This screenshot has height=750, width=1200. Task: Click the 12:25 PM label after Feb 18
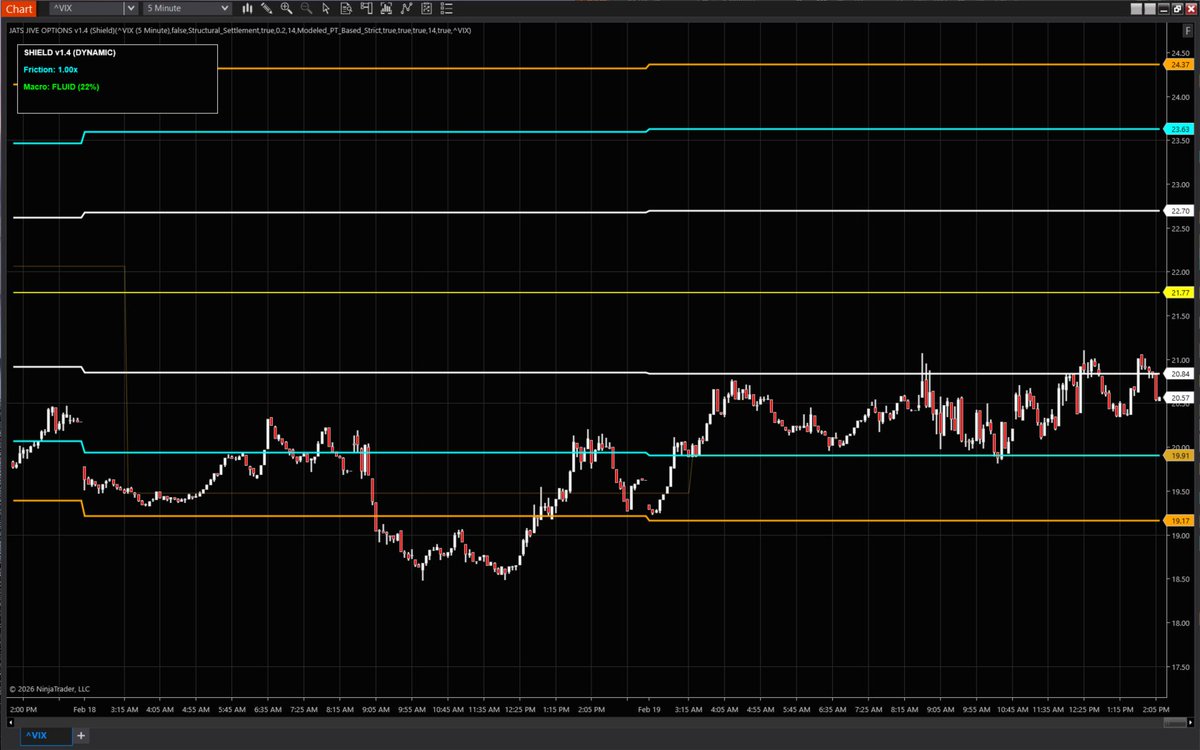point(518,709)
